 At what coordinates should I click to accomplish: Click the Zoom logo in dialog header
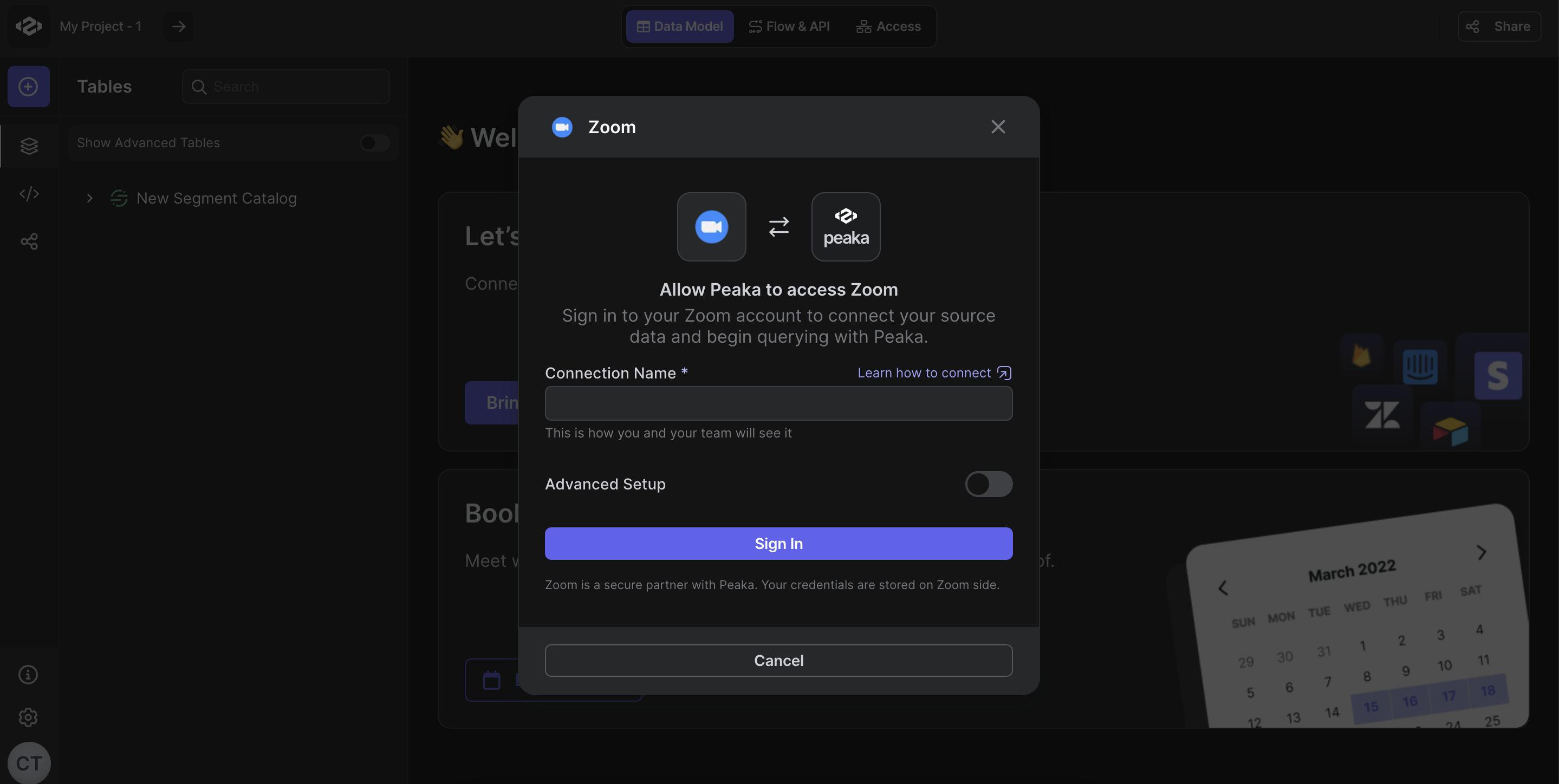pos(562,127)
